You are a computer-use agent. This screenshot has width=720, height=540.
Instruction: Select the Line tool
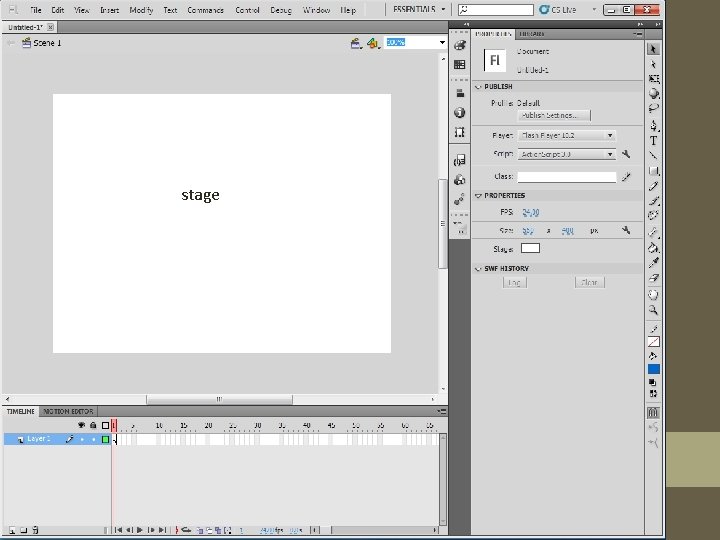click(653, 156)
